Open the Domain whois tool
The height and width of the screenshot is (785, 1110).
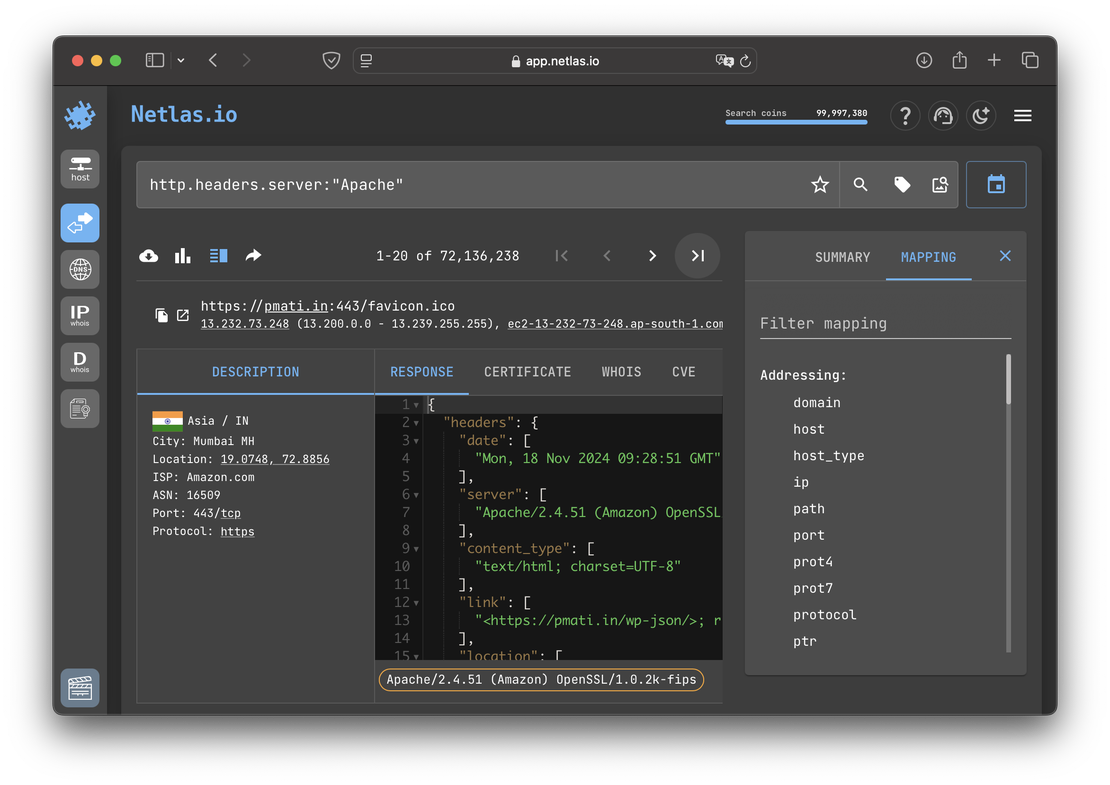point(79,361)
